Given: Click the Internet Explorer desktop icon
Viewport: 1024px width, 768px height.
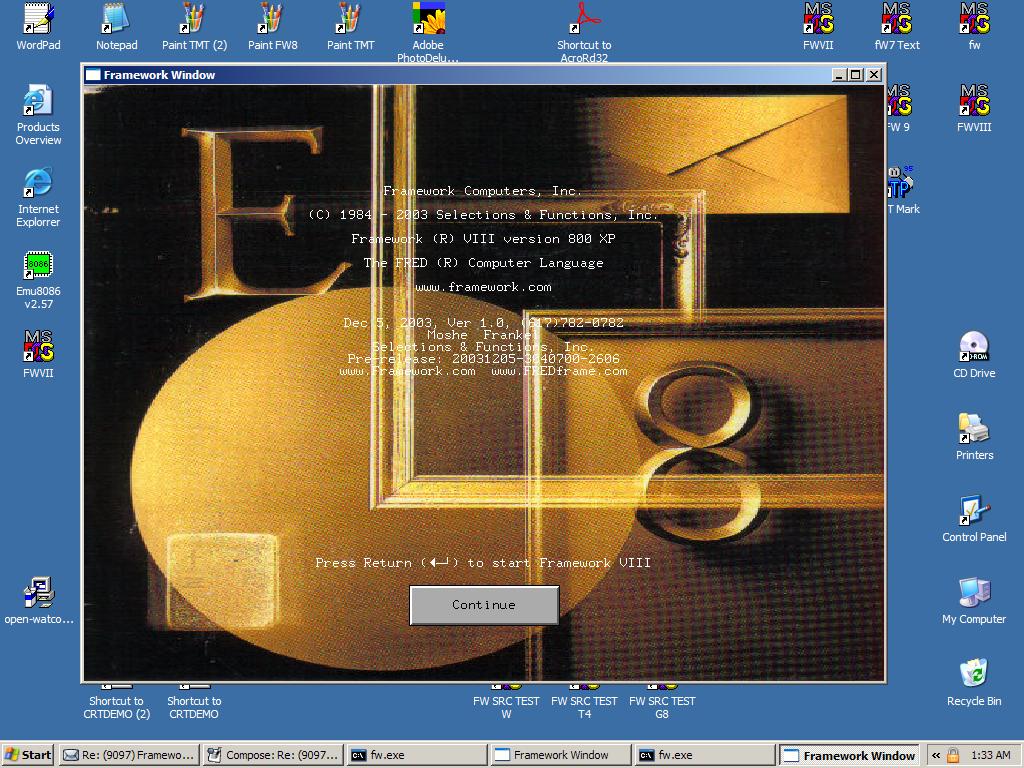Looking at the screenshot, I should click(38, 197).
